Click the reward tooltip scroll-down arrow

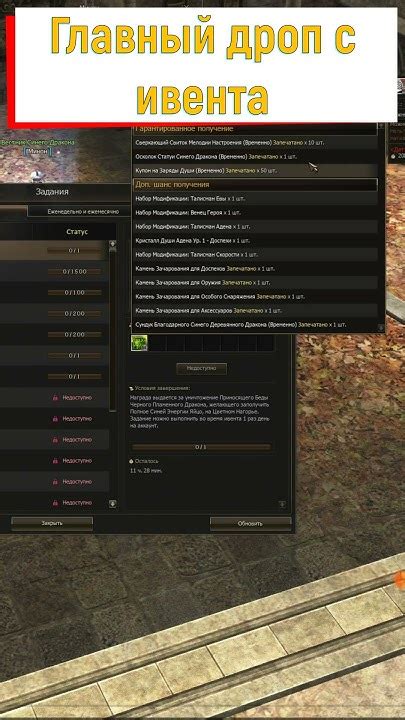click(x=380, y=328)
